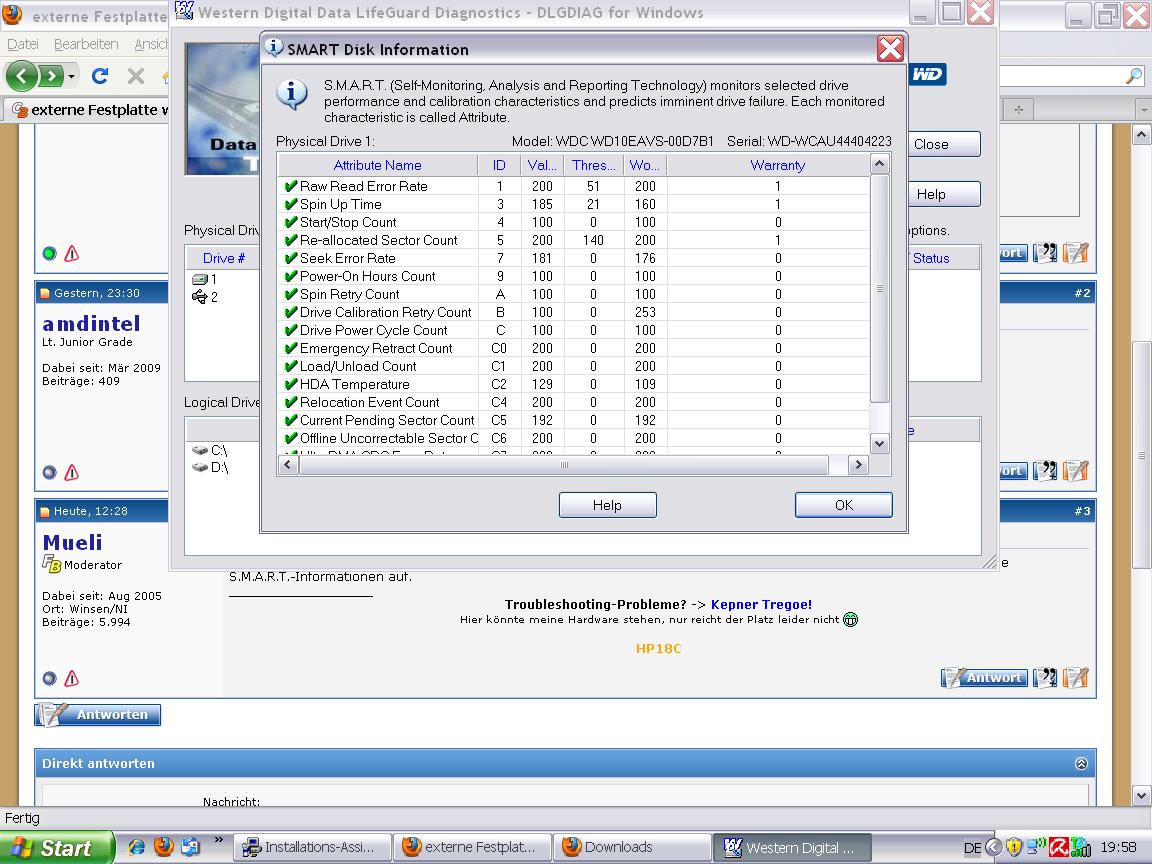This screenshot has height=864, width=1152.
Task: Open Bearbeiten menu in Firefox
Action: (86, 44)
